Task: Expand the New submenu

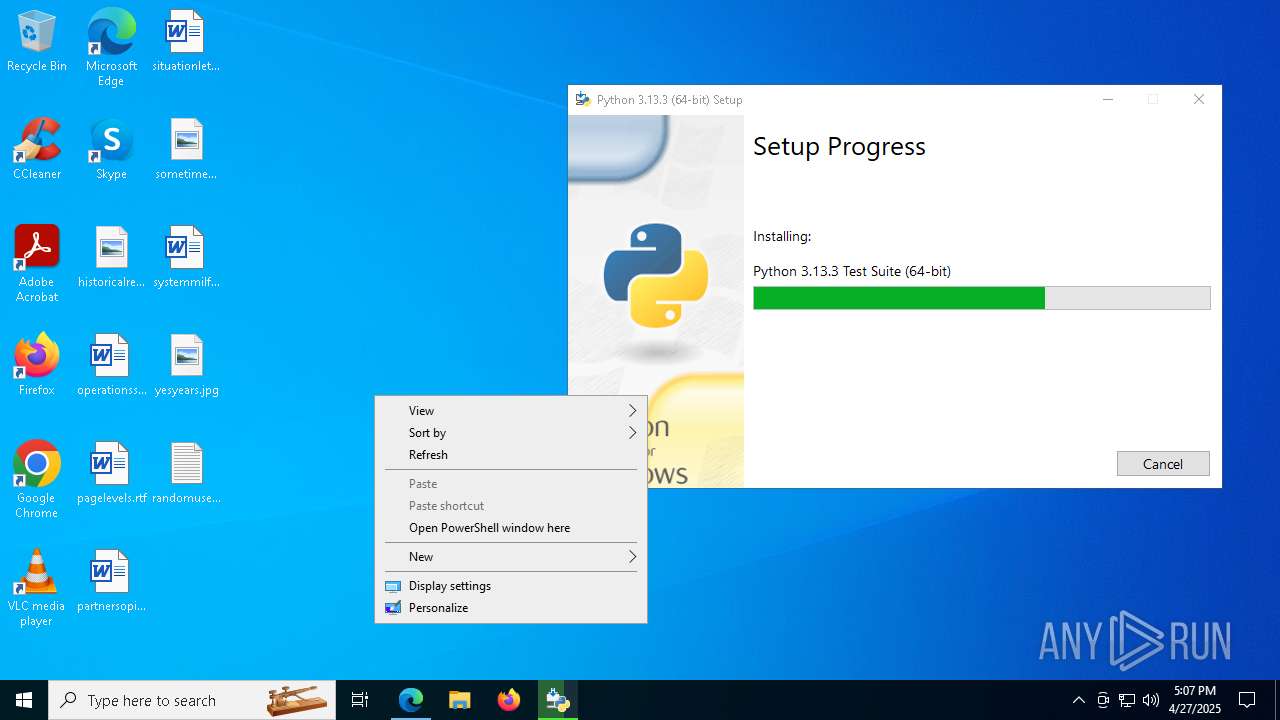Action: pos(511,557)
